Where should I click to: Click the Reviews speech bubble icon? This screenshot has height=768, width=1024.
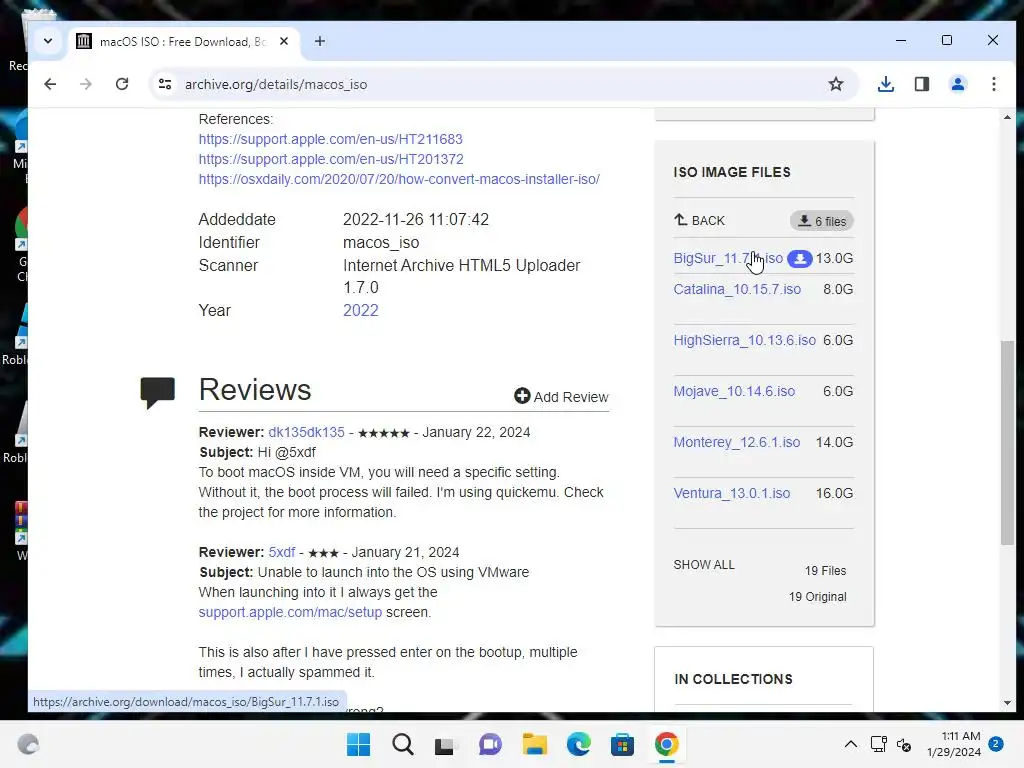[x=157, y=392]
